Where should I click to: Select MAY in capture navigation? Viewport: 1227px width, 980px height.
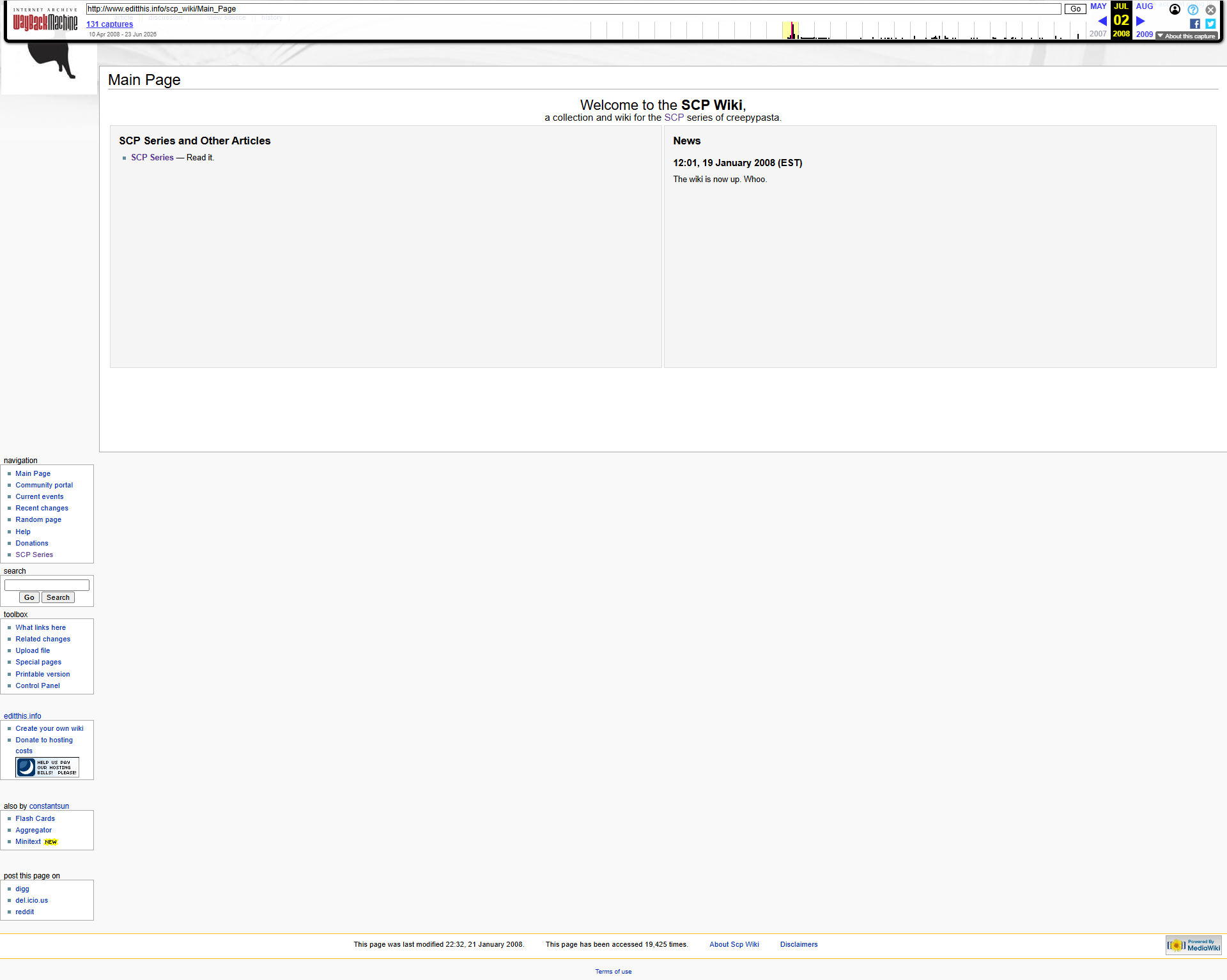click(x=1098, y=6)
